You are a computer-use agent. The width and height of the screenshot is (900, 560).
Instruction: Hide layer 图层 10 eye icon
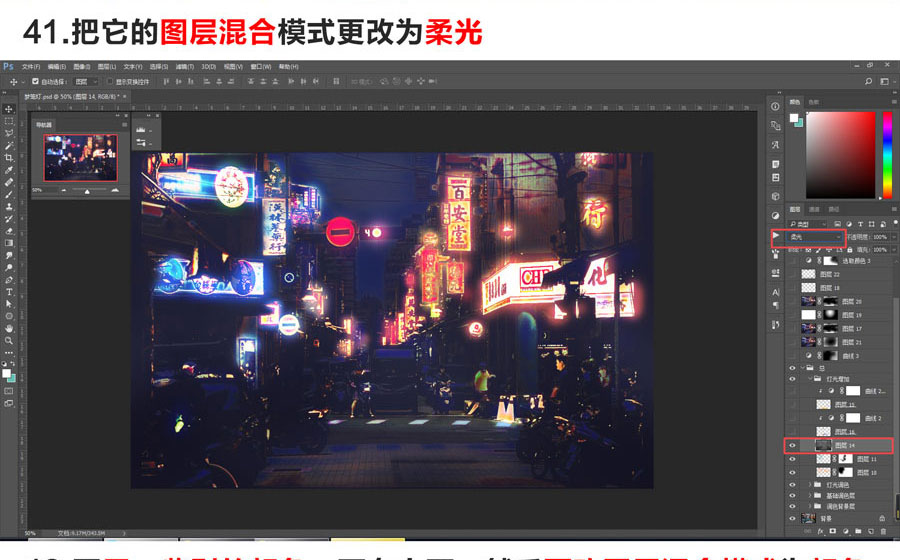pyautogui.click(x=793, y=473)
